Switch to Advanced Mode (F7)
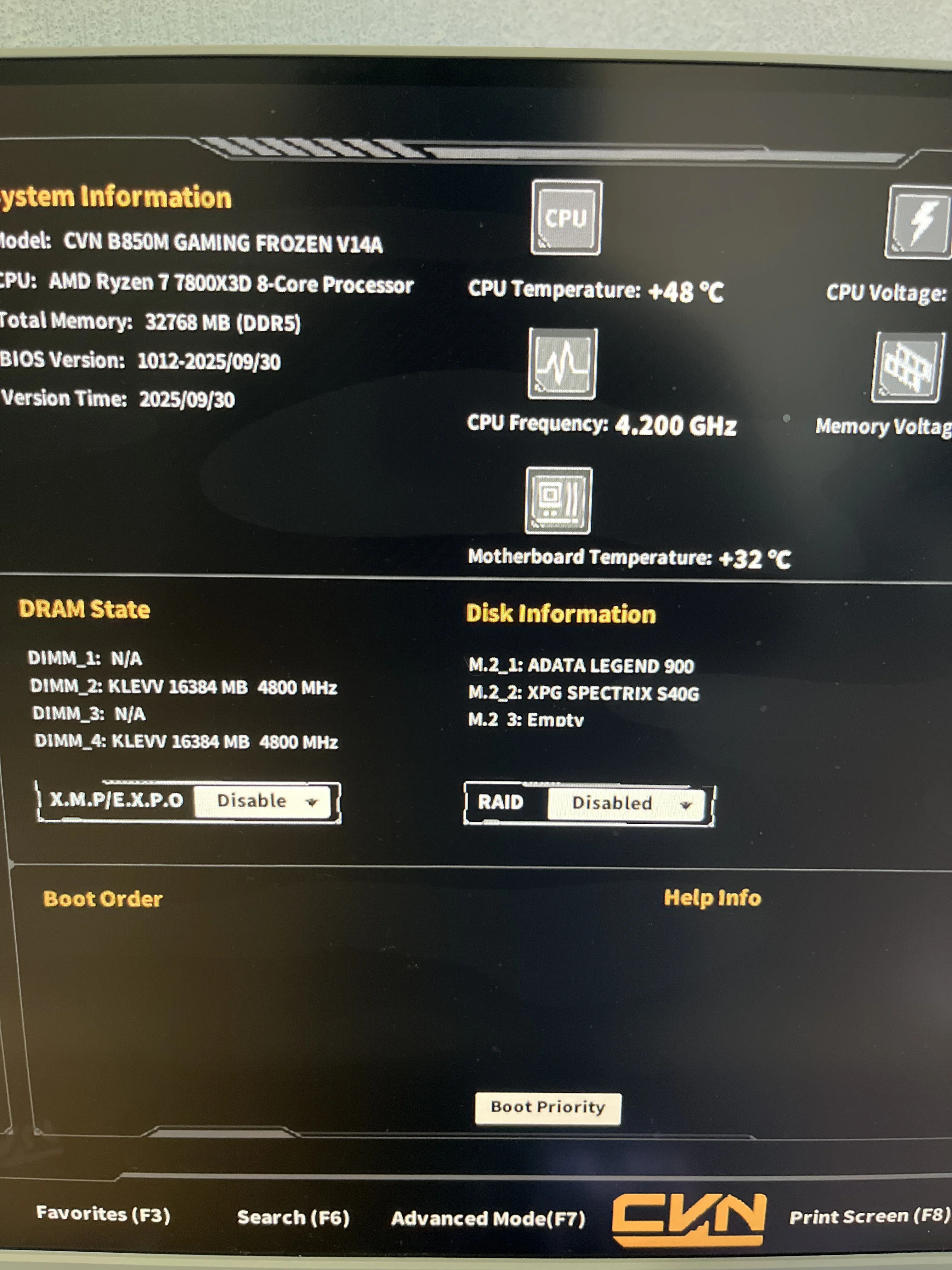 (x=488, y=1218)
